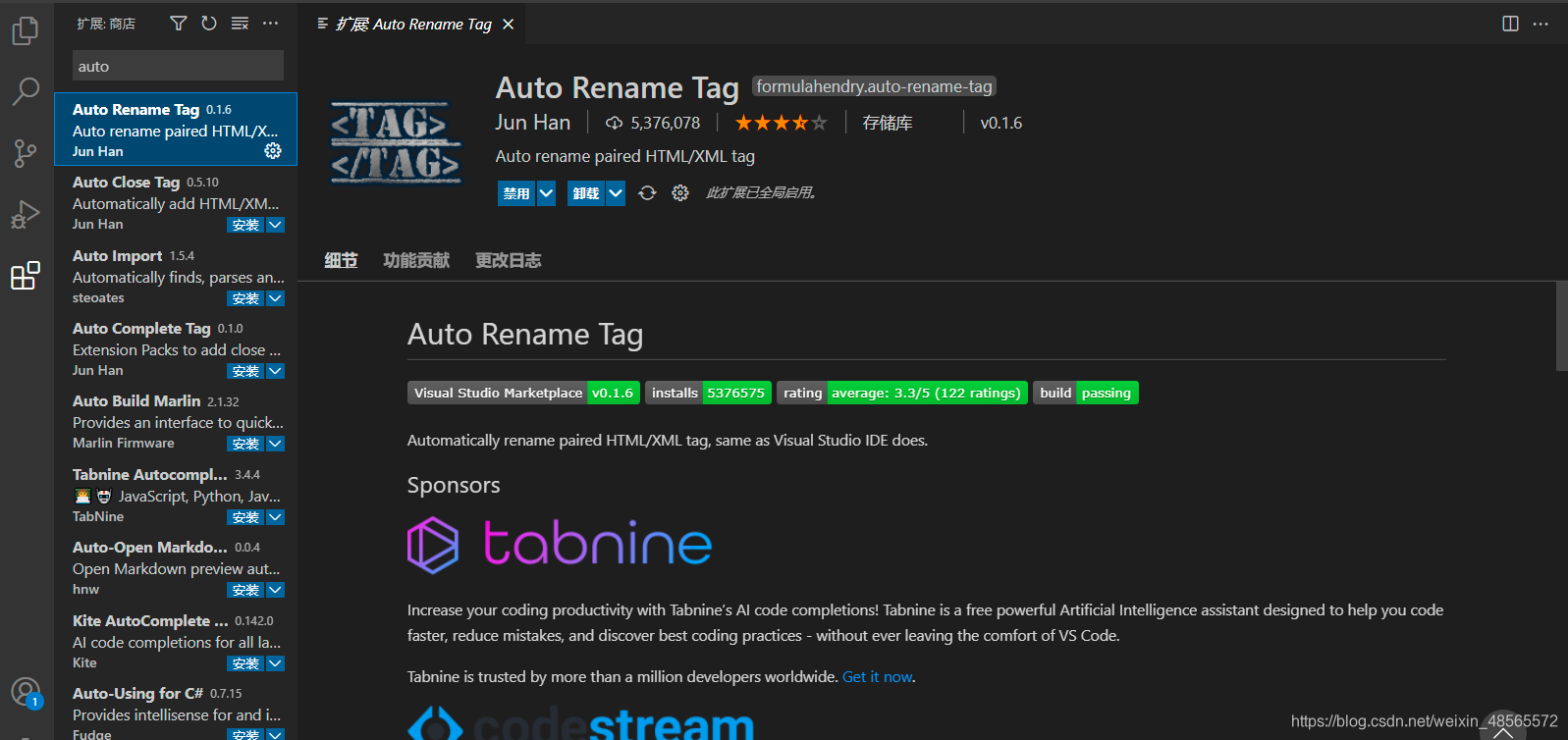Click the extension details vertical scrollbar
The image size is (1568, 740).
tap(1561, 327)
